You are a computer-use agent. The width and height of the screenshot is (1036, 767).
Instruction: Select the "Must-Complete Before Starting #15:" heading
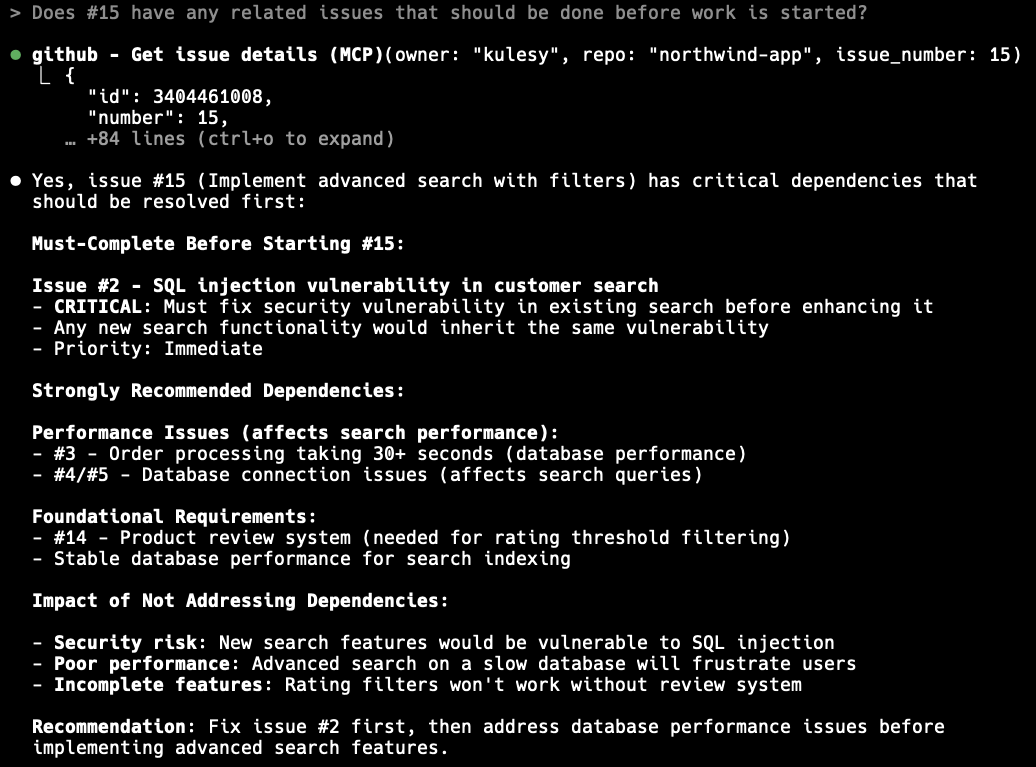[x=218, y=244]
